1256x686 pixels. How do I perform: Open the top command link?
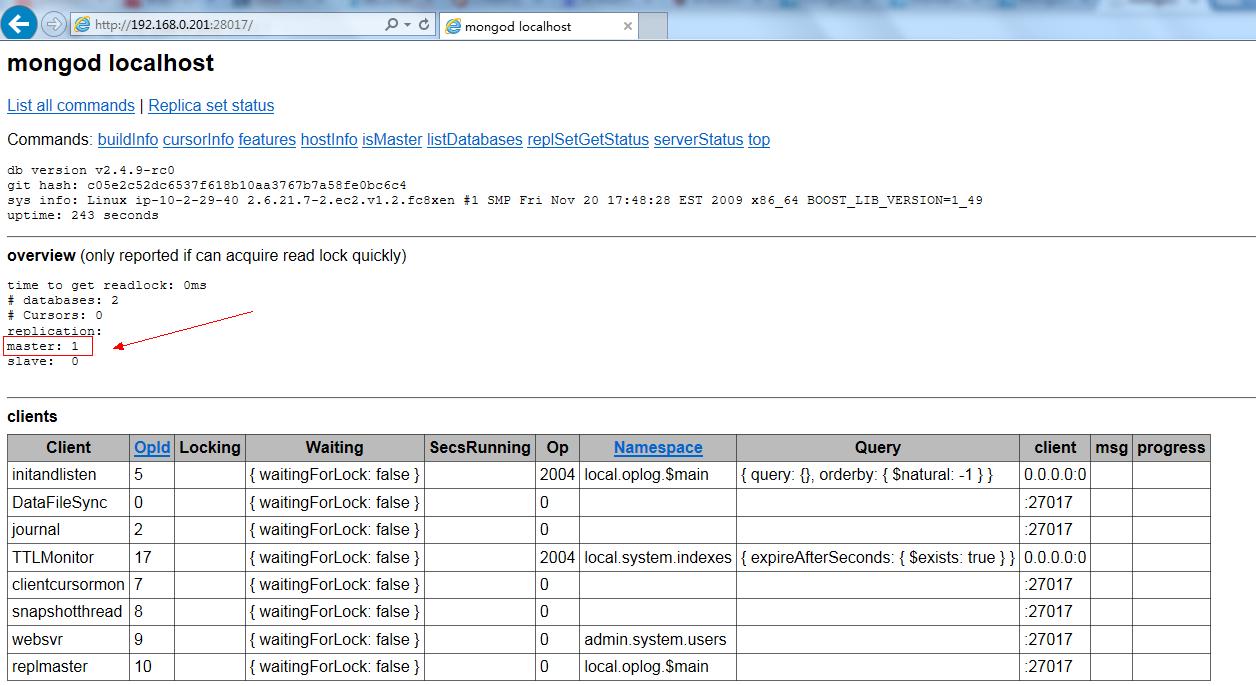759,139
